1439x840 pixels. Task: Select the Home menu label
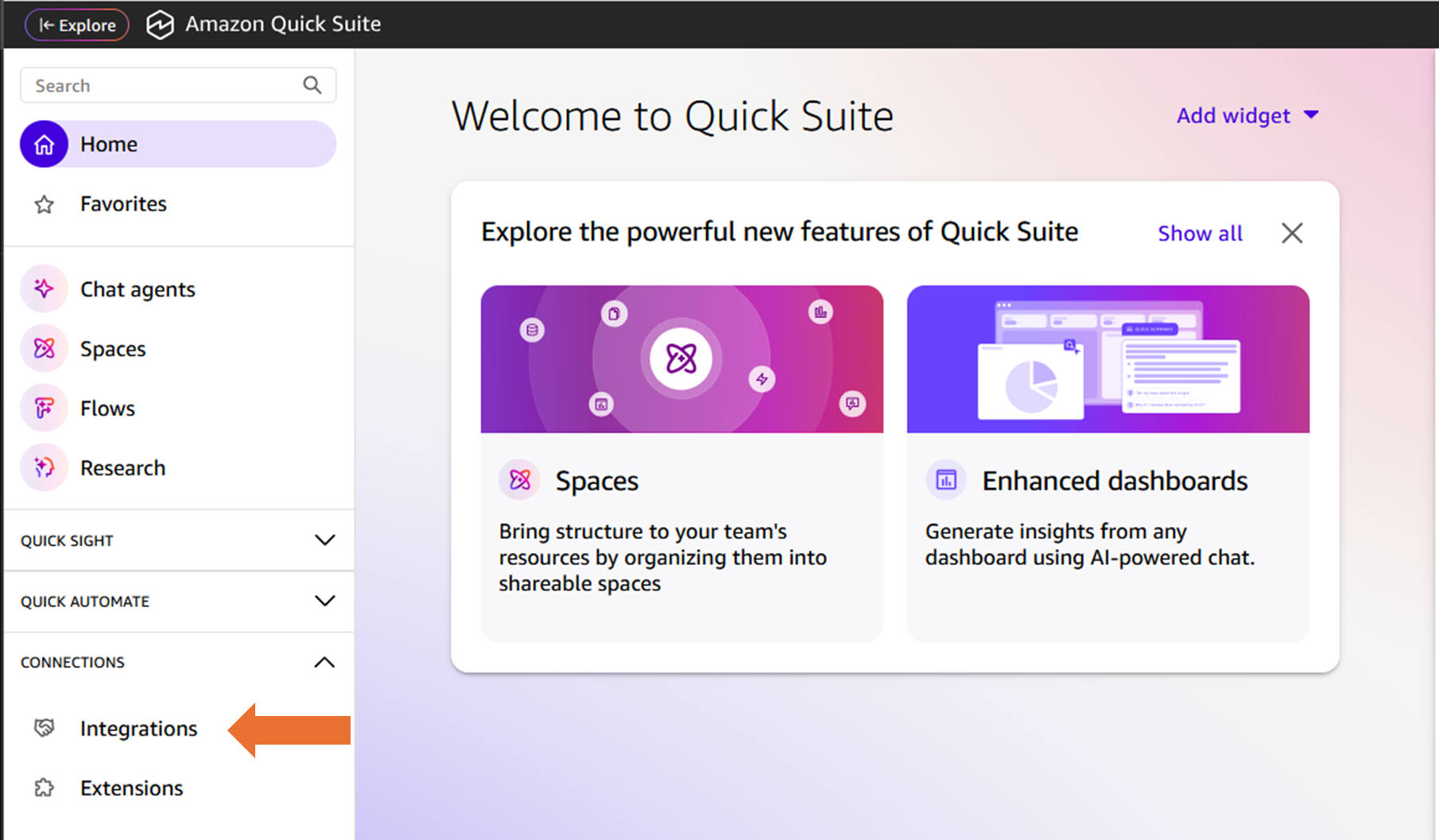coord(109,145)
